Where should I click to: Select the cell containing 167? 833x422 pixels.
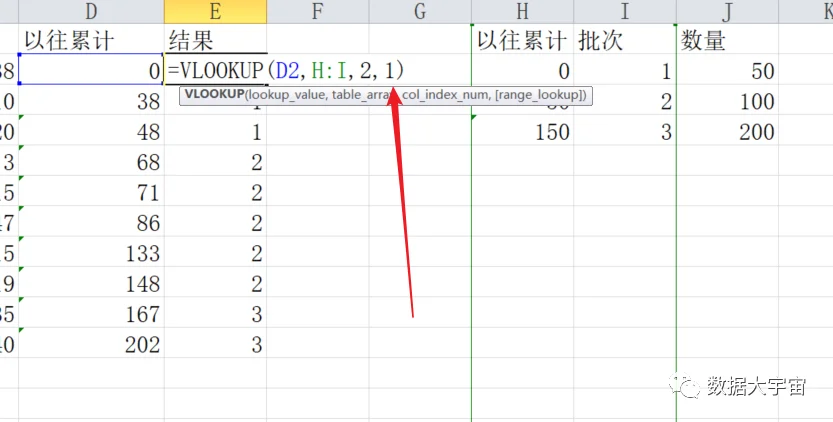click(x=91, y=313)
